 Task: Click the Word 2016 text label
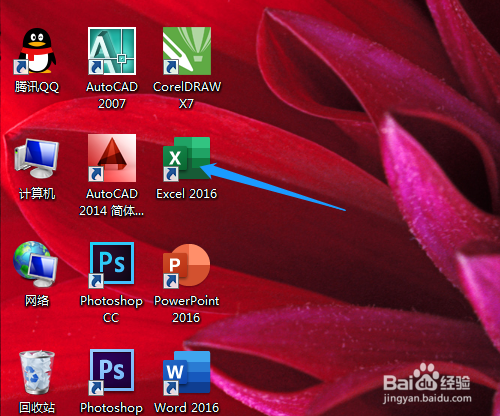[187, 408]
